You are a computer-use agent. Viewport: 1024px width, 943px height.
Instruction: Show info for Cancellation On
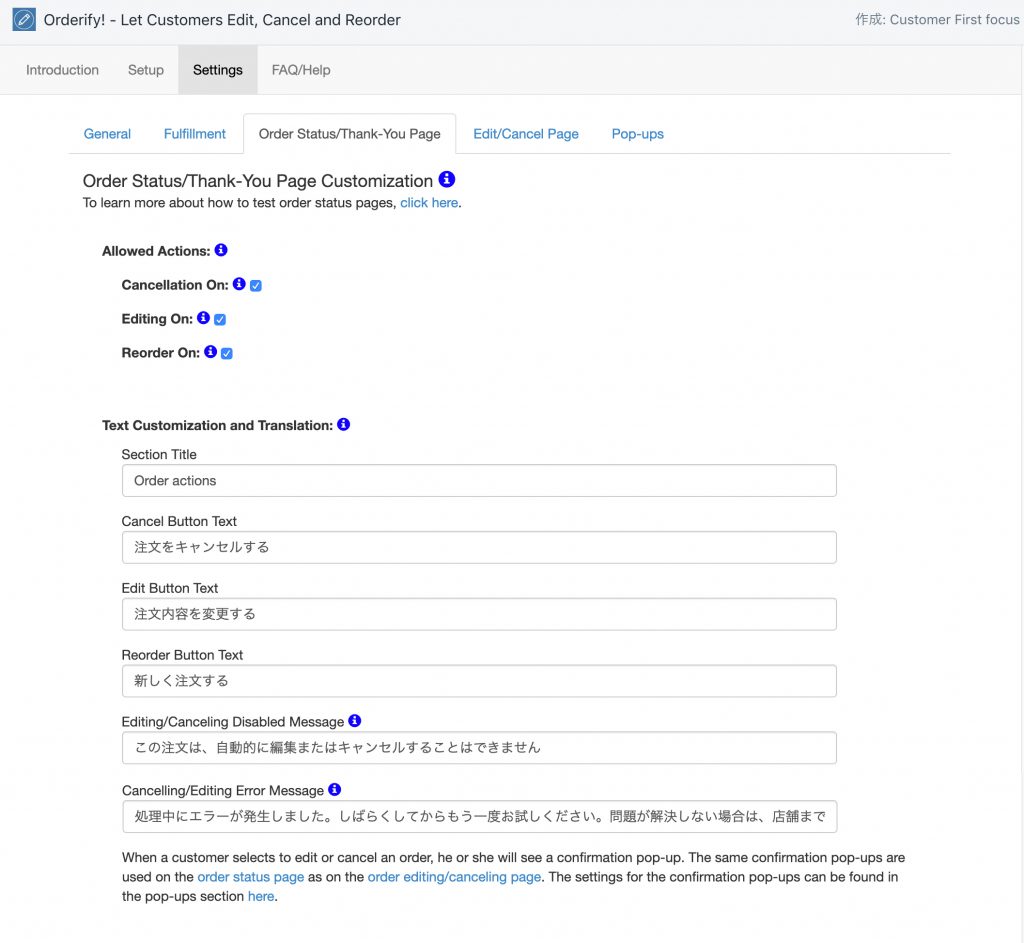pos(239,283)
